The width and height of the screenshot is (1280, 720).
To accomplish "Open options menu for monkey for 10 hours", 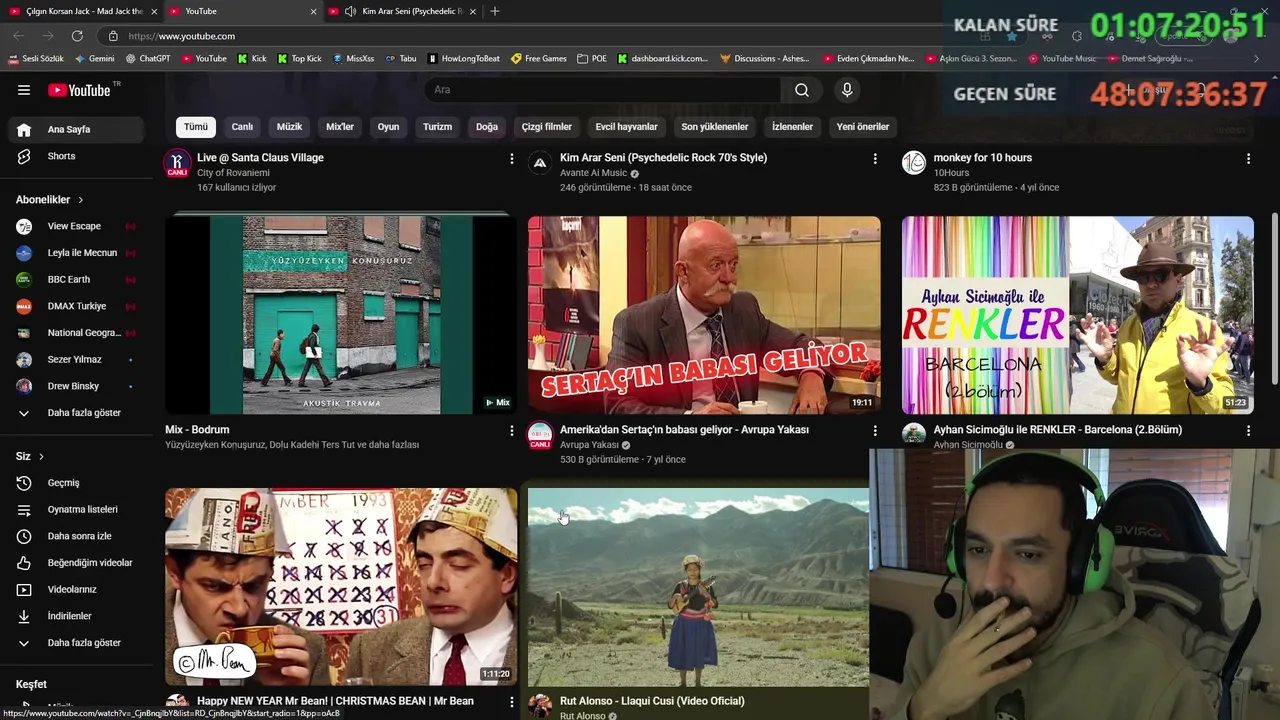I will coord(1248,159).
